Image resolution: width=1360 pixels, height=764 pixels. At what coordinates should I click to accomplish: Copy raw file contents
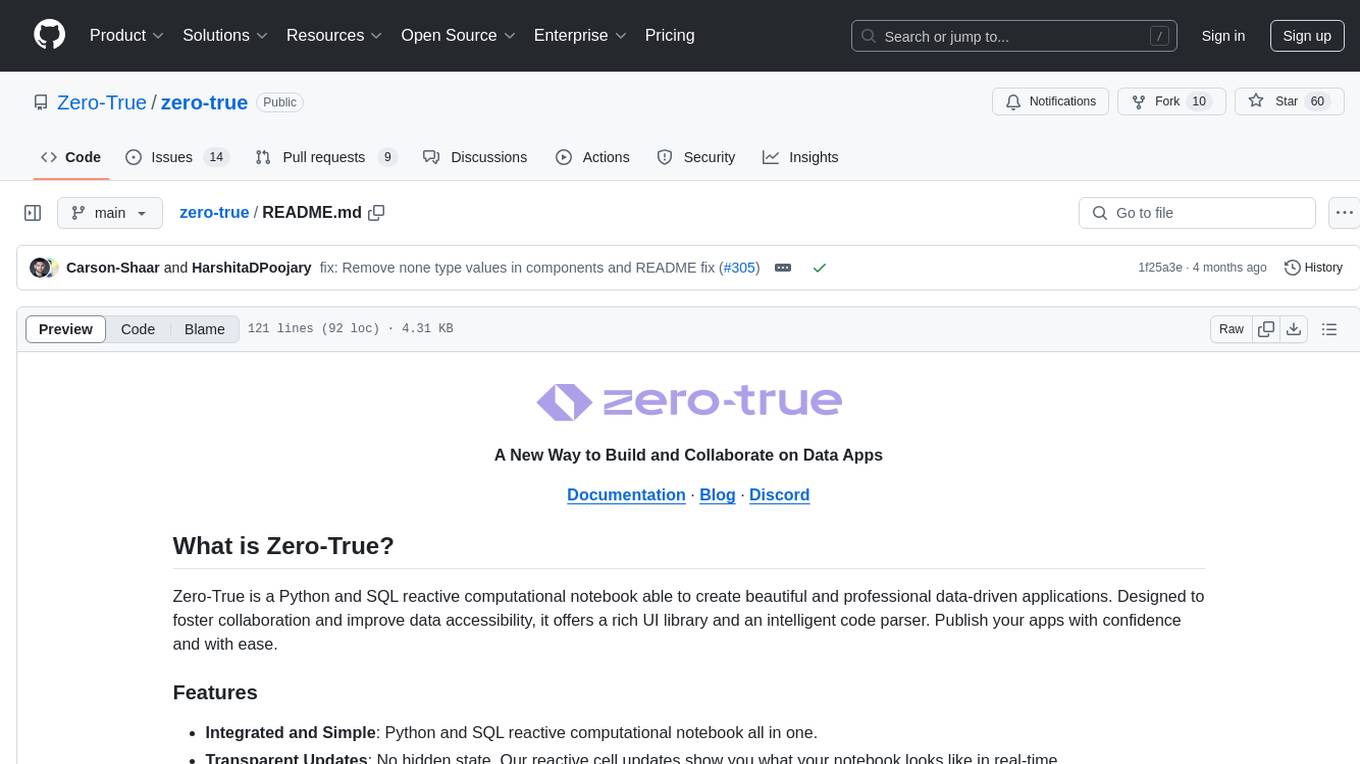point(1266,329)
